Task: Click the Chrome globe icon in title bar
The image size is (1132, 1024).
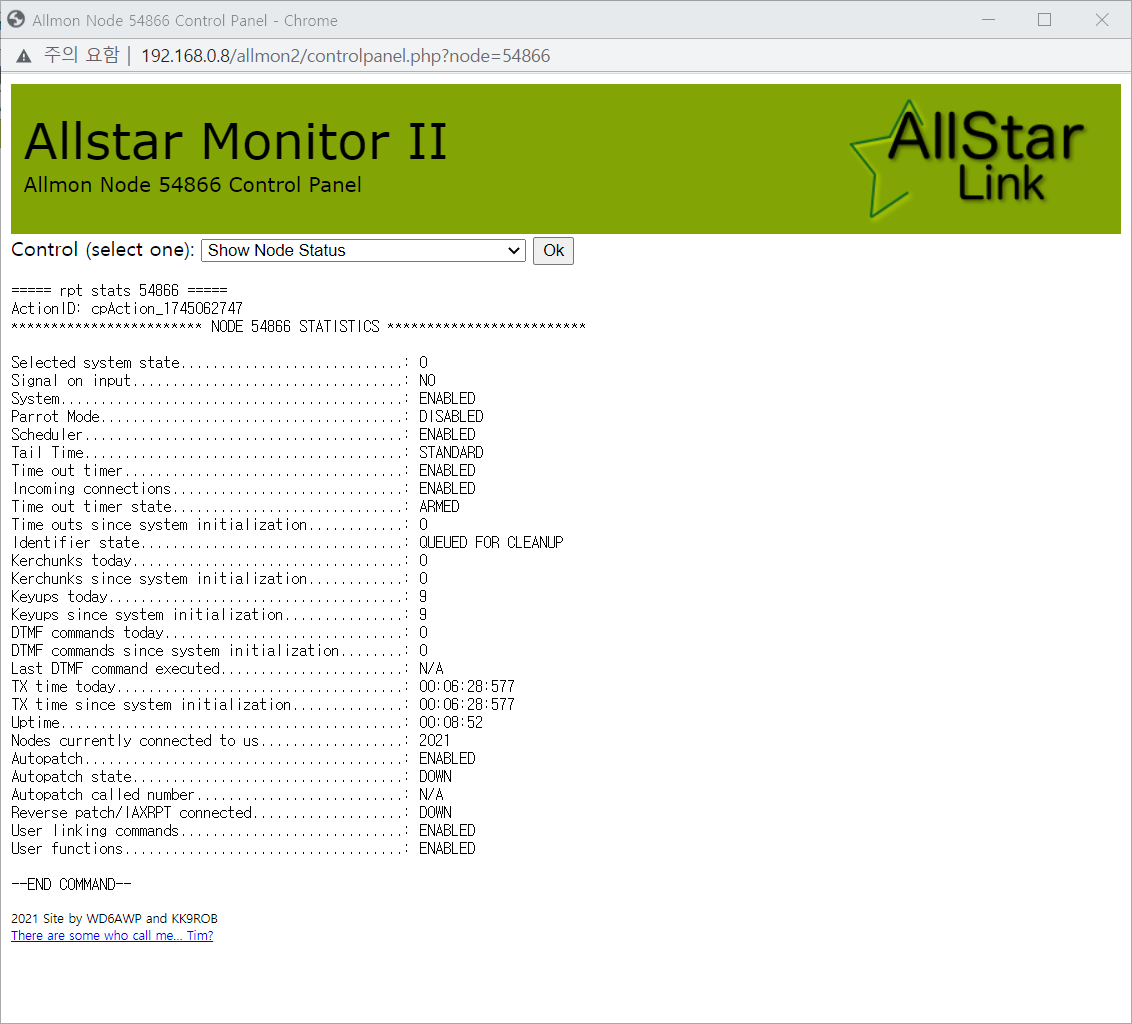Action: click(16, 19)
